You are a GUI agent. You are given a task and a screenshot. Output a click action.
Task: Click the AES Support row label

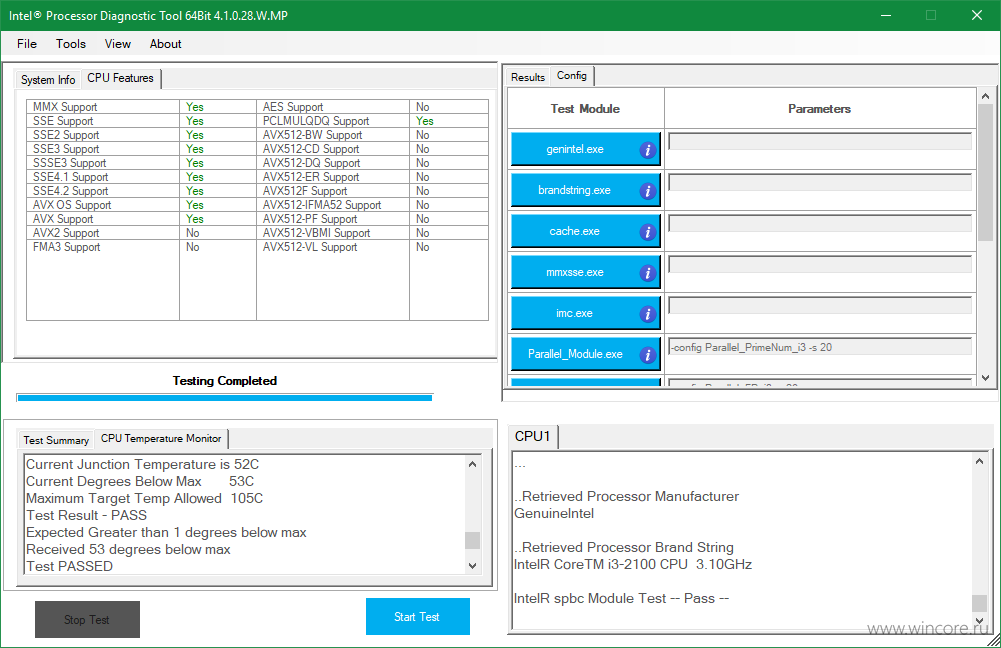[293, 107]
